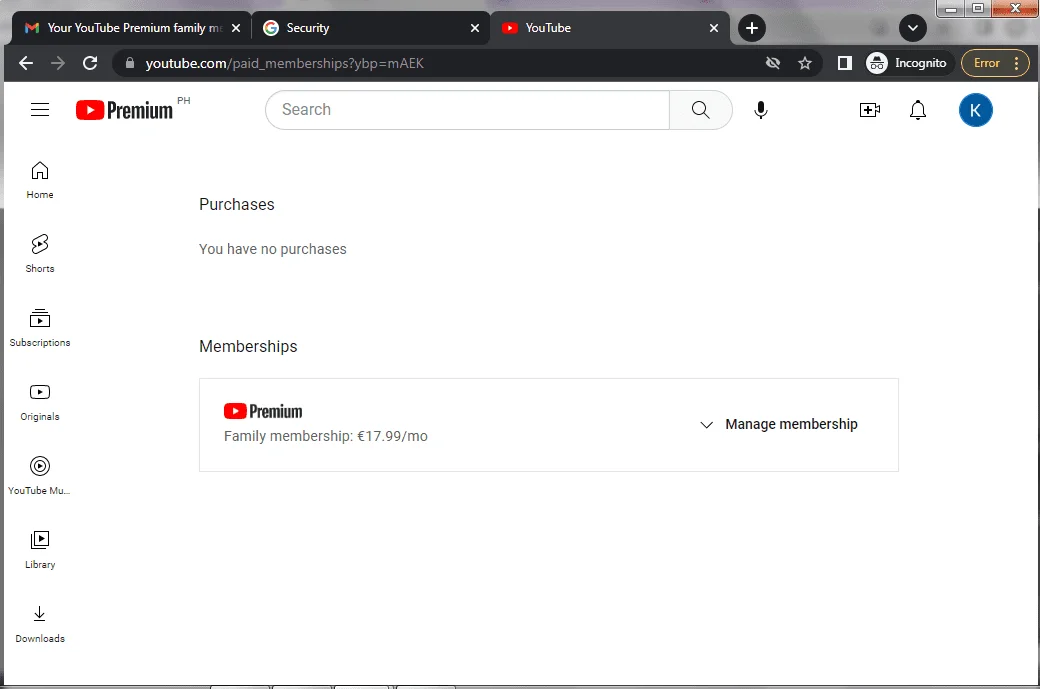The height and width of the screenshot is (689, 1040).
Task: Click 'Family membership: €17.99/mo' text
Action: click(326, 436)
